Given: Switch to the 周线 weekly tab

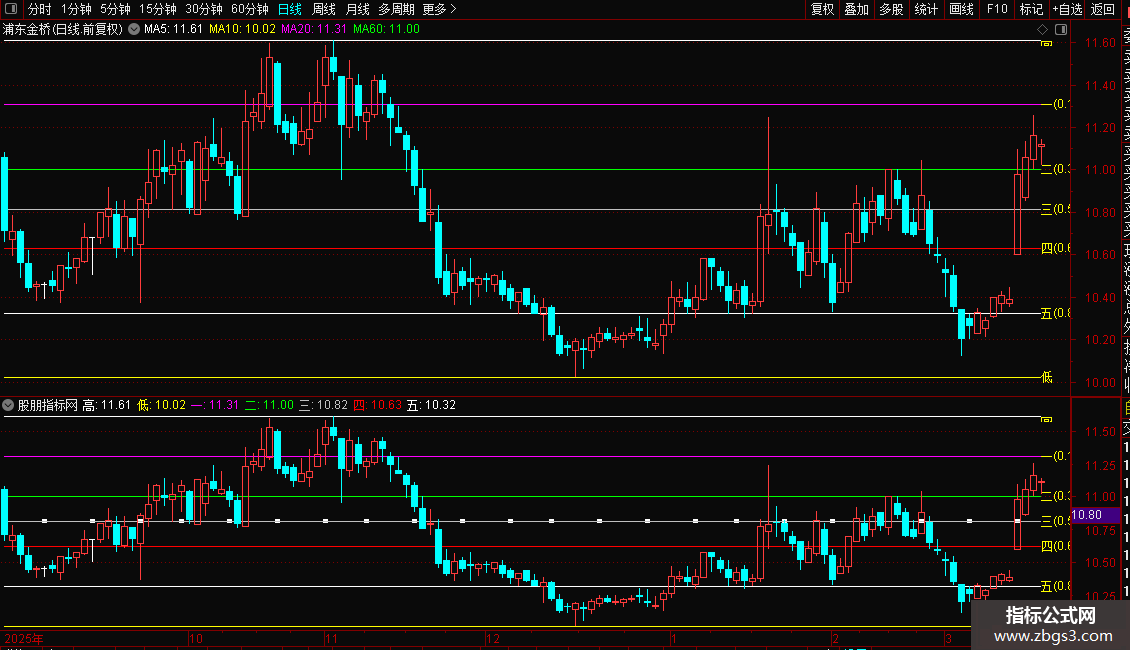Looking at the screenshot, I should pos(324,9).
